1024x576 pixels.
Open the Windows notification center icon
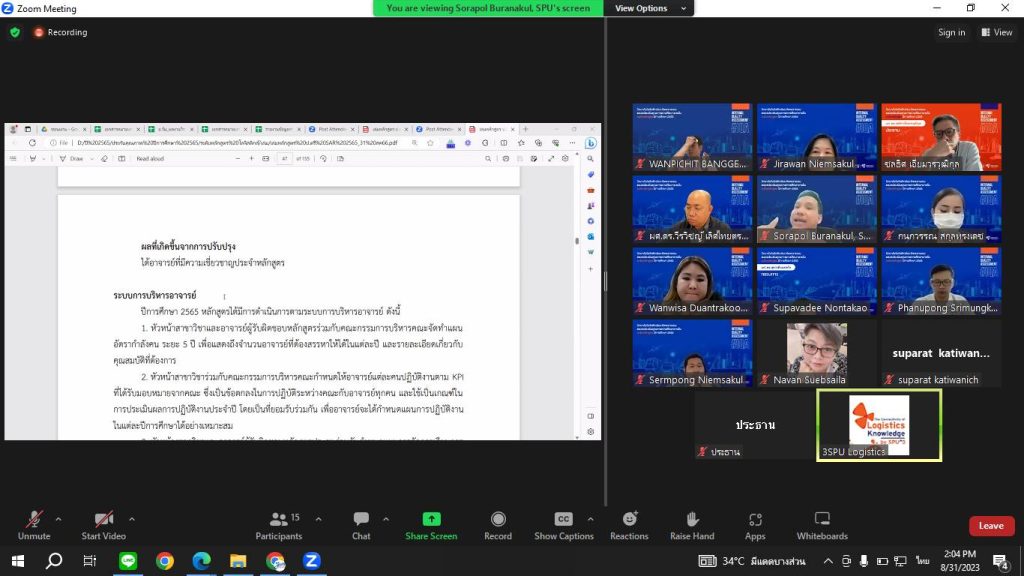1000,561
